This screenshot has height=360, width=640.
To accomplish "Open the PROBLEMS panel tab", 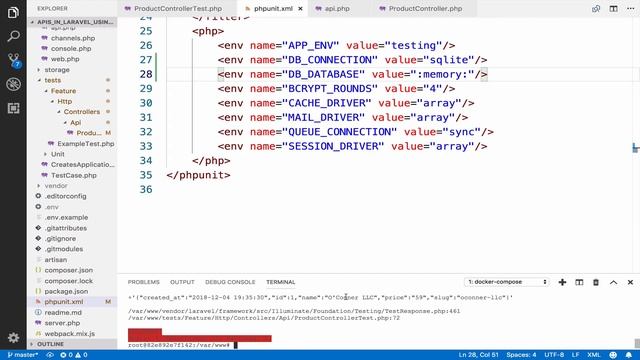I will 144,282.
